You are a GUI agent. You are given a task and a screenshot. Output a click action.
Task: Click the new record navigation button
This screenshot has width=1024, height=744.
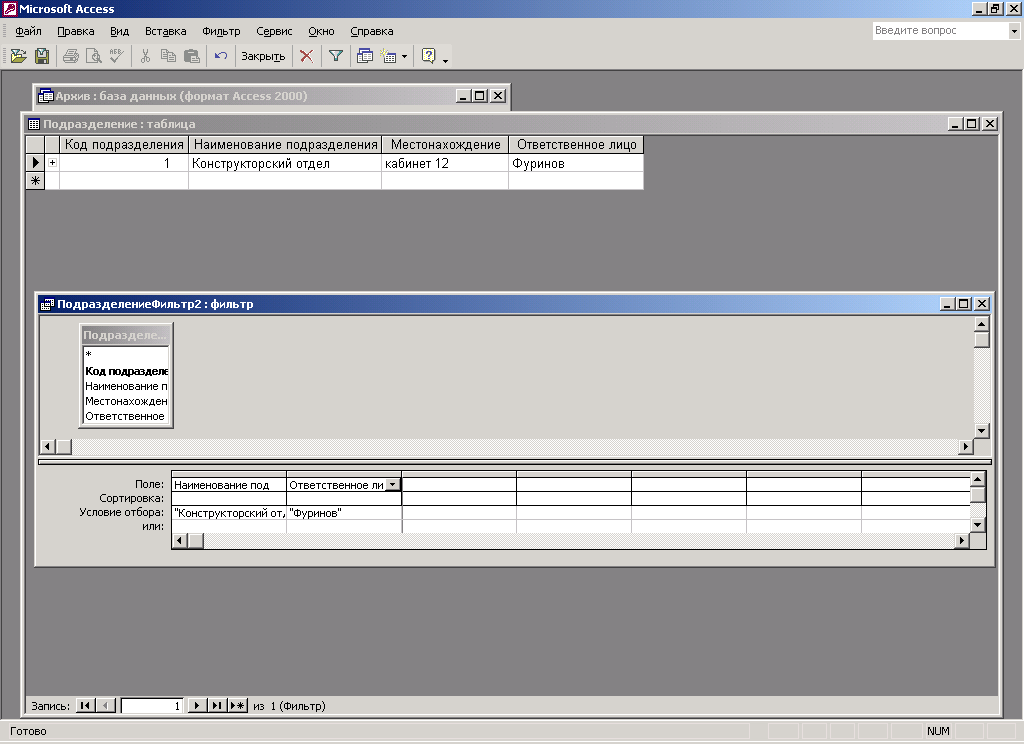point(237,705)
